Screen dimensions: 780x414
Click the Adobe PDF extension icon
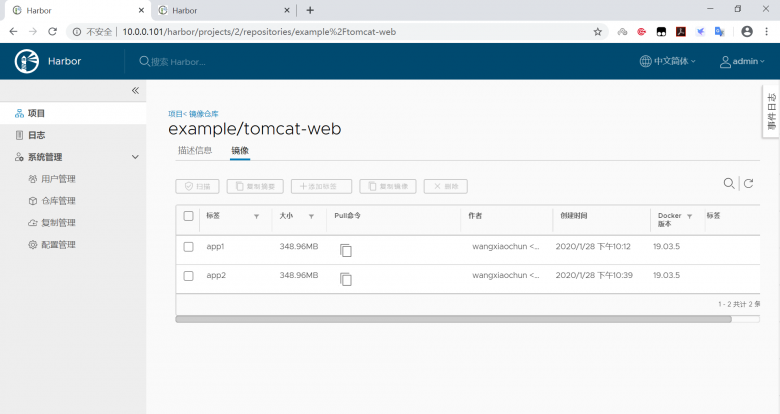[x=681, y=32]
